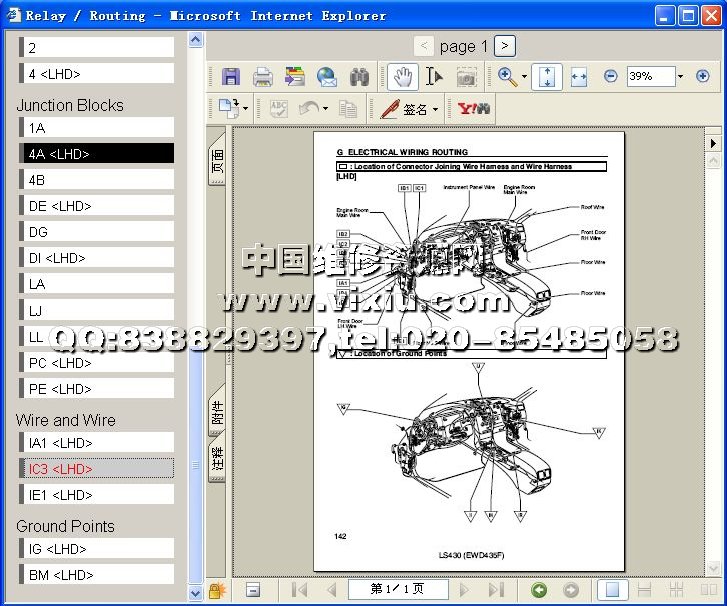This screenshot has height=606, width=727.
Task: Fit page to width icon
Action: pyautogui.click(x=579, y=77)
